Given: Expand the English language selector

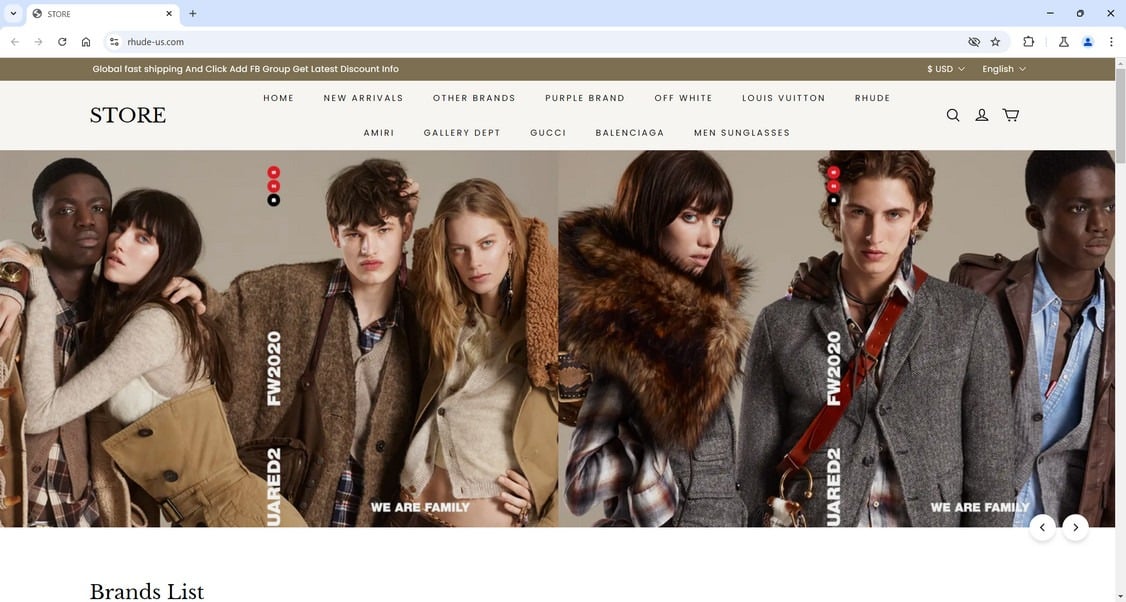Looking at the screenshot, I should coord(1004,69).
